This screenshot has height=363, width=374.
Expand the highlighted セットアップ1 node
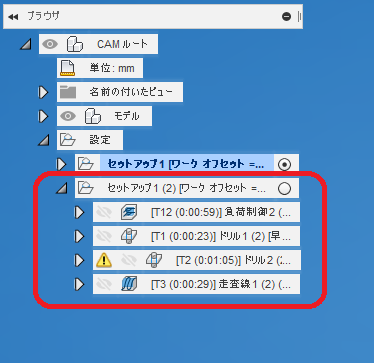click(x=62, y=164)
